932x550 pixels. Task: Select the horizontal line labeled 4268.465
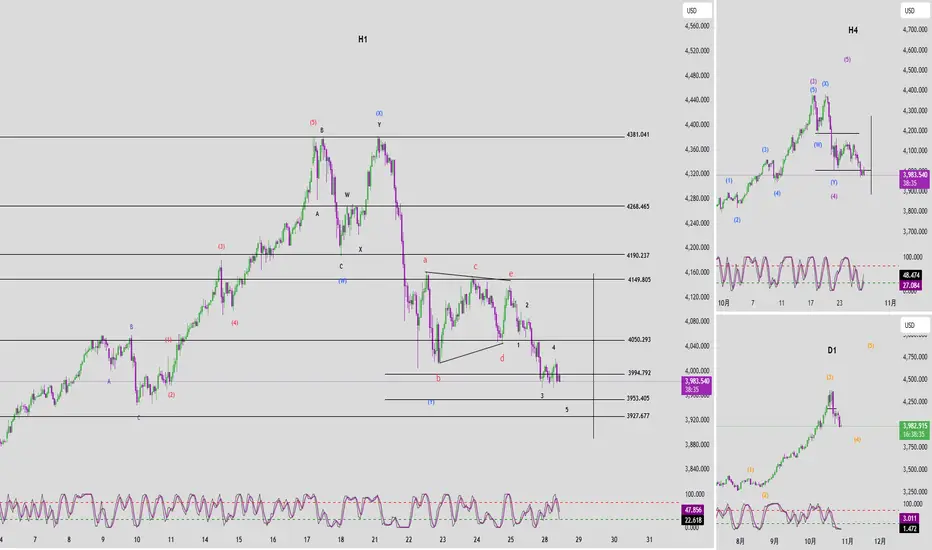(x=311, y=206)
